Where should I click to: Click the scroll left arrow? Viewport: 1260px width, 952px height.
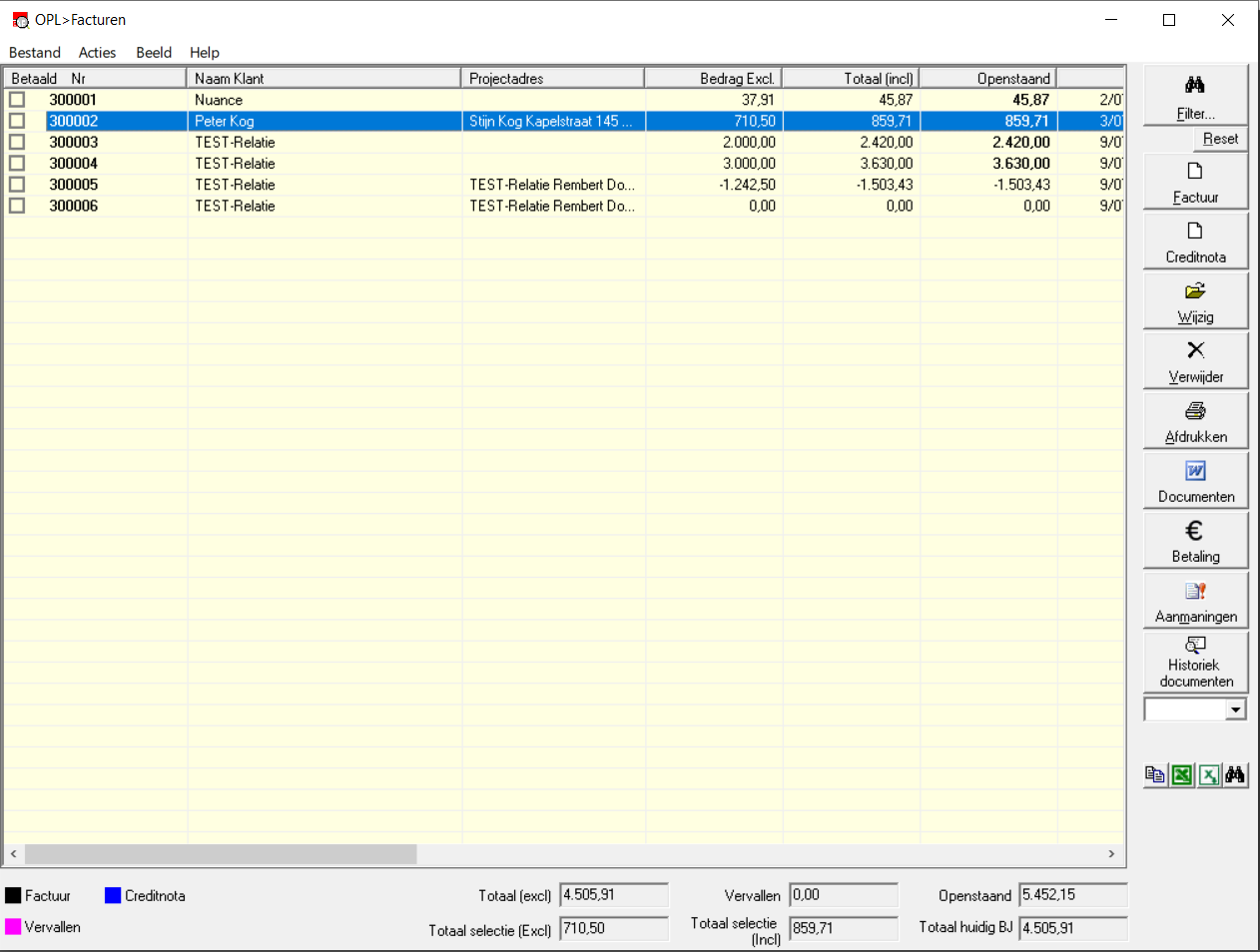point(13,854)
